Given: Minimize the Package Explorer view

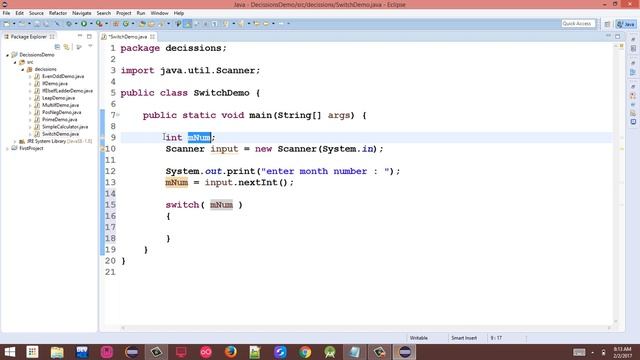Looking at the screenshot, I should (x=80, y=36).
